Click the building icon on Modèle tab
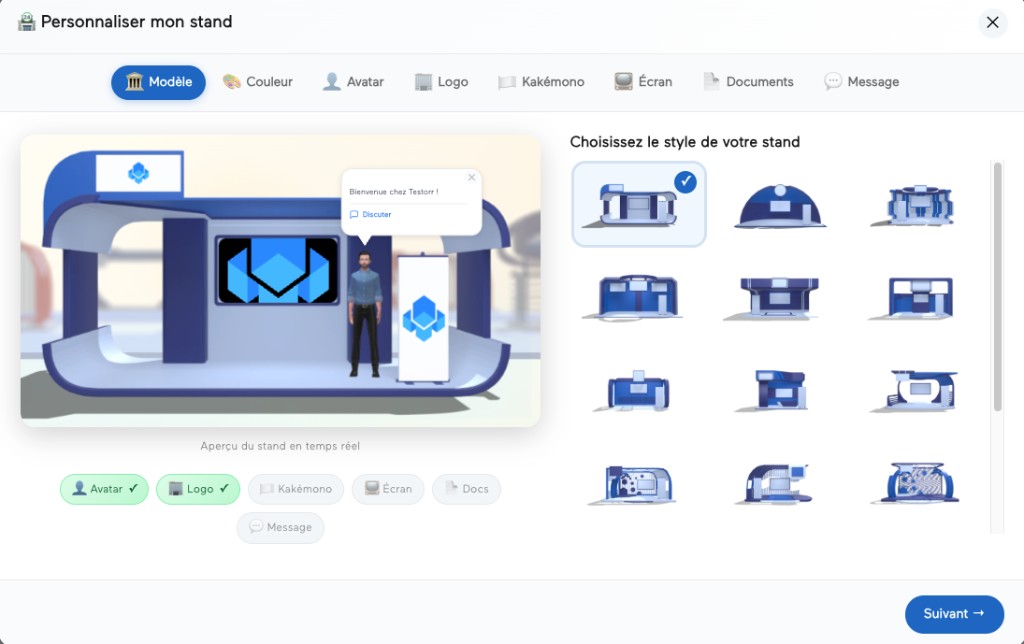The width and height of the screenshot is (1024, 644). [135, 82]
